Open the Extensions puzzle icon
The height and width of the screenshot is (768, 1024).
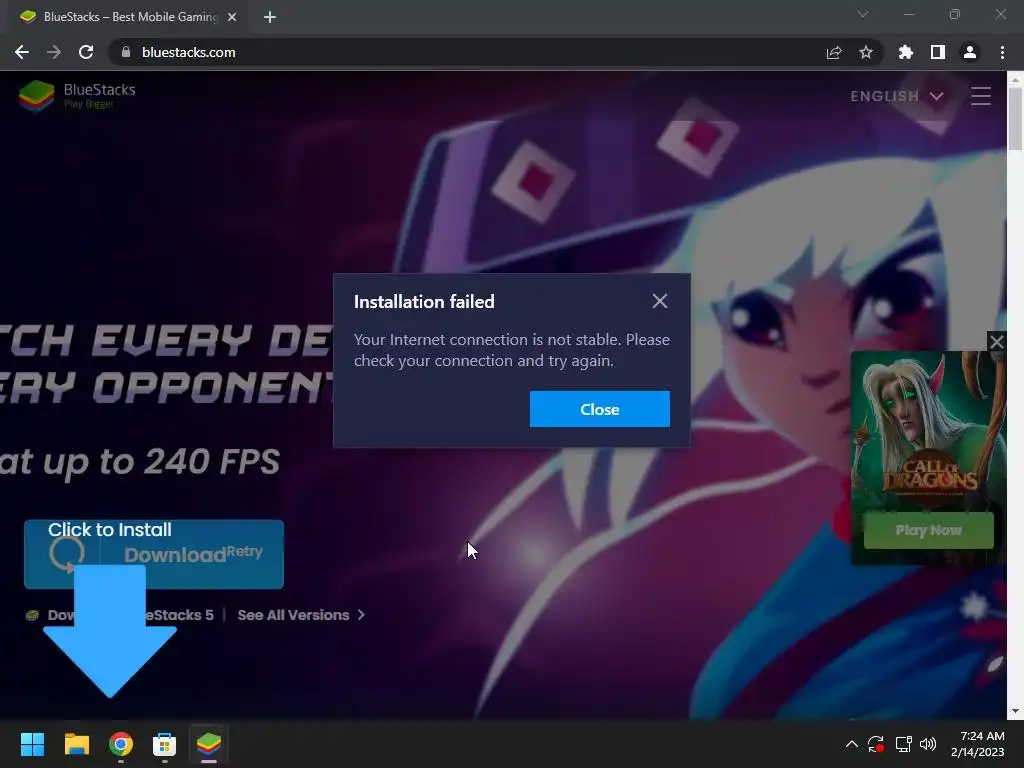point(906,52)
